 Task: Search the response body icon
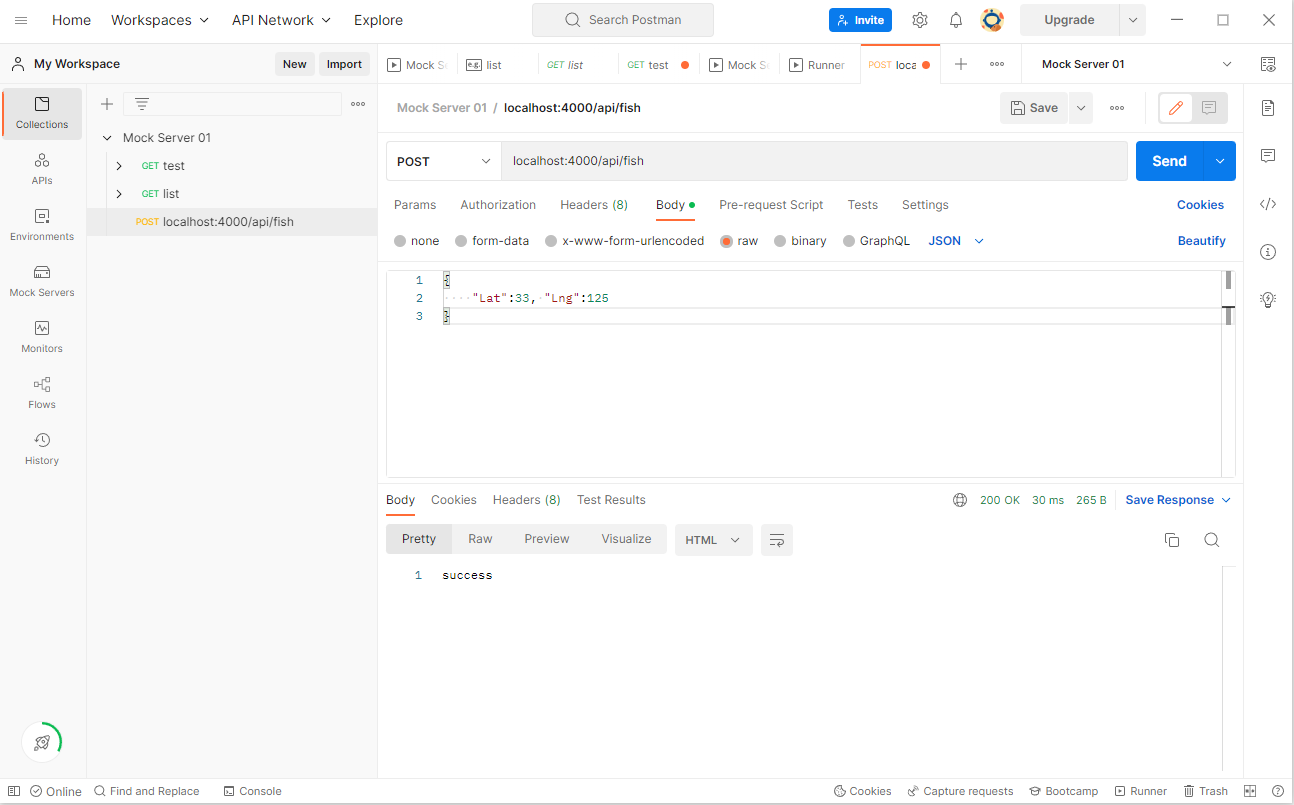click(1211, 540)
